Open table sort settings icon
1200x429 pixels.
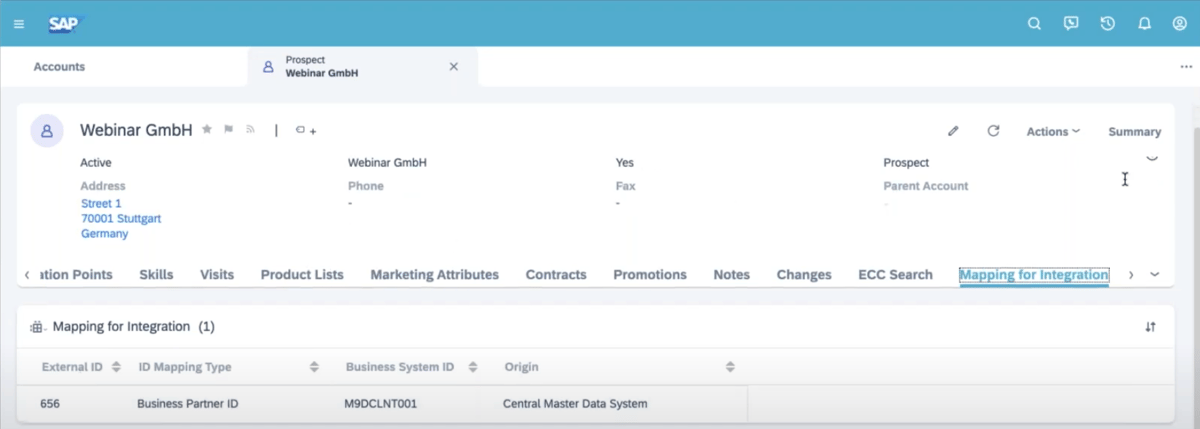pos(1151,327)
